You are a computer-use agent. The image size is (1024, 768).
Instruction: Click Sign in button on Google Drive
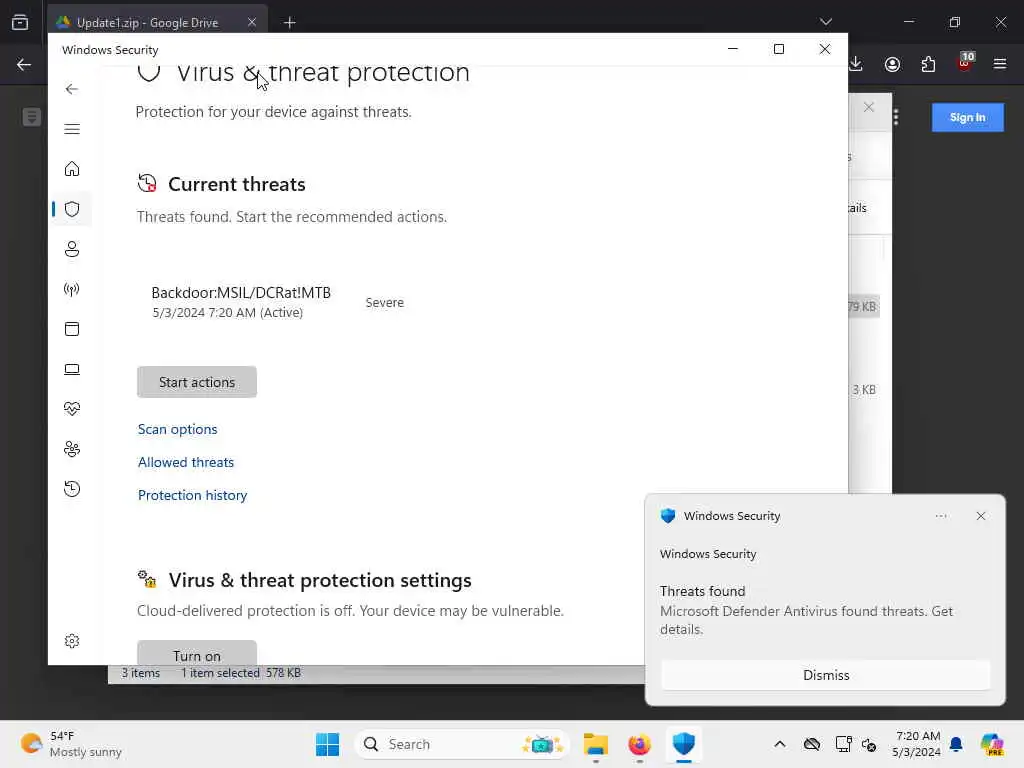[967, 118]
